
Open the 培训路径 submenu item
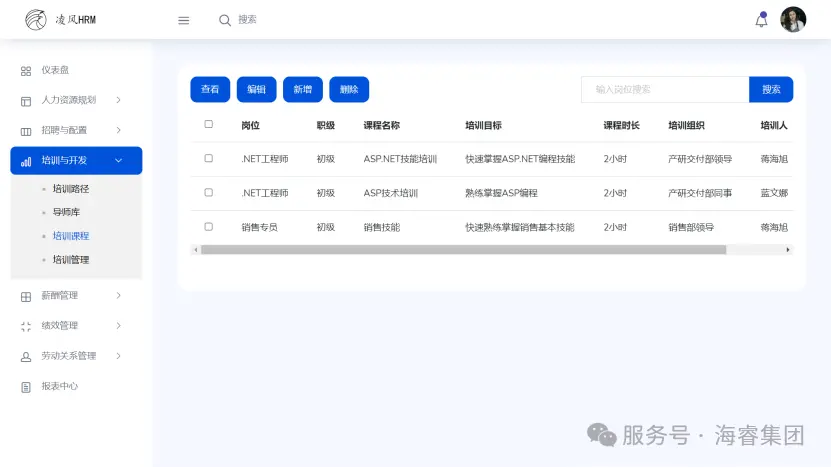(x=70, y=189)
